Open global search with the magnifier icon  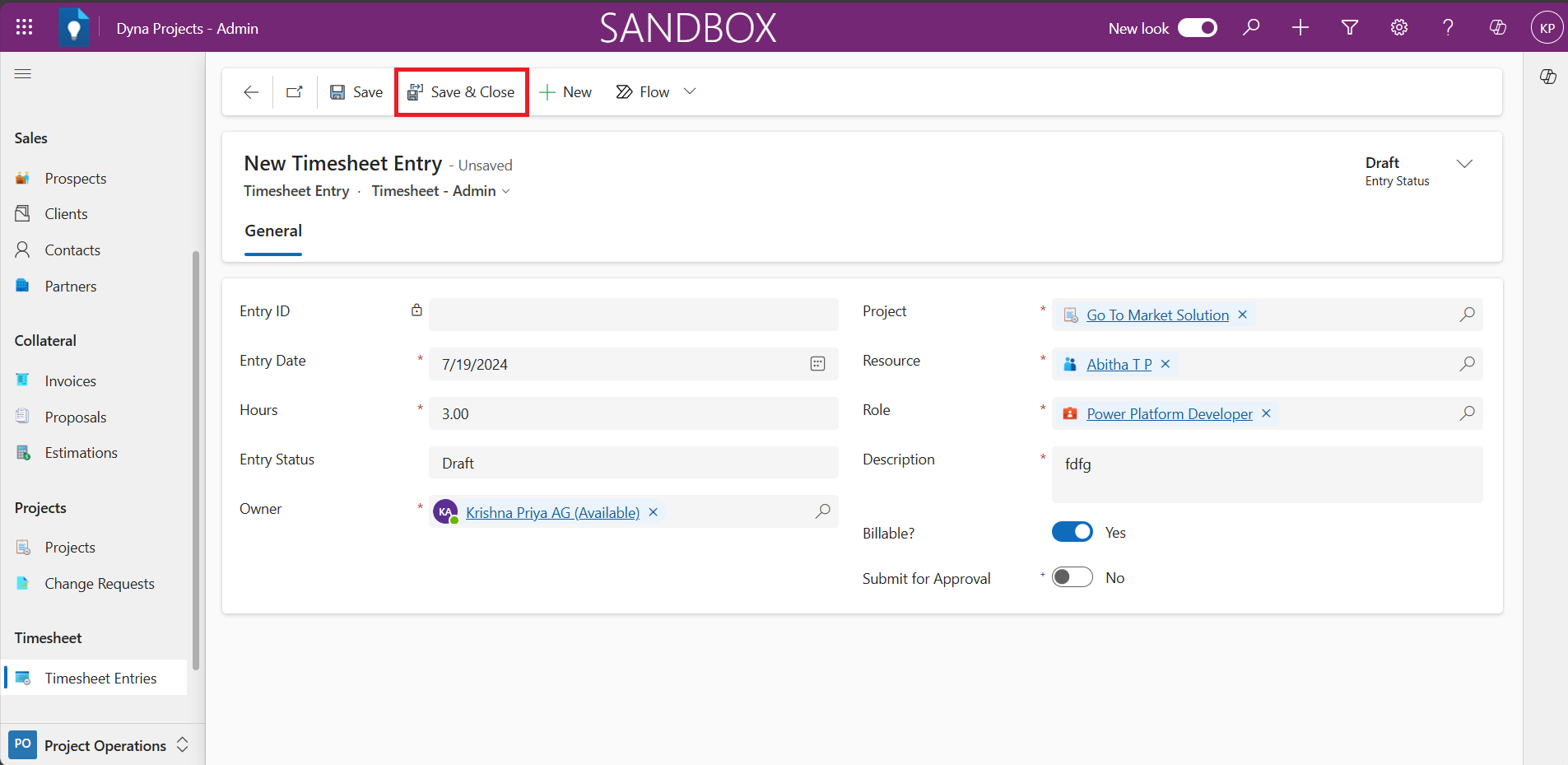point(1250,27)
